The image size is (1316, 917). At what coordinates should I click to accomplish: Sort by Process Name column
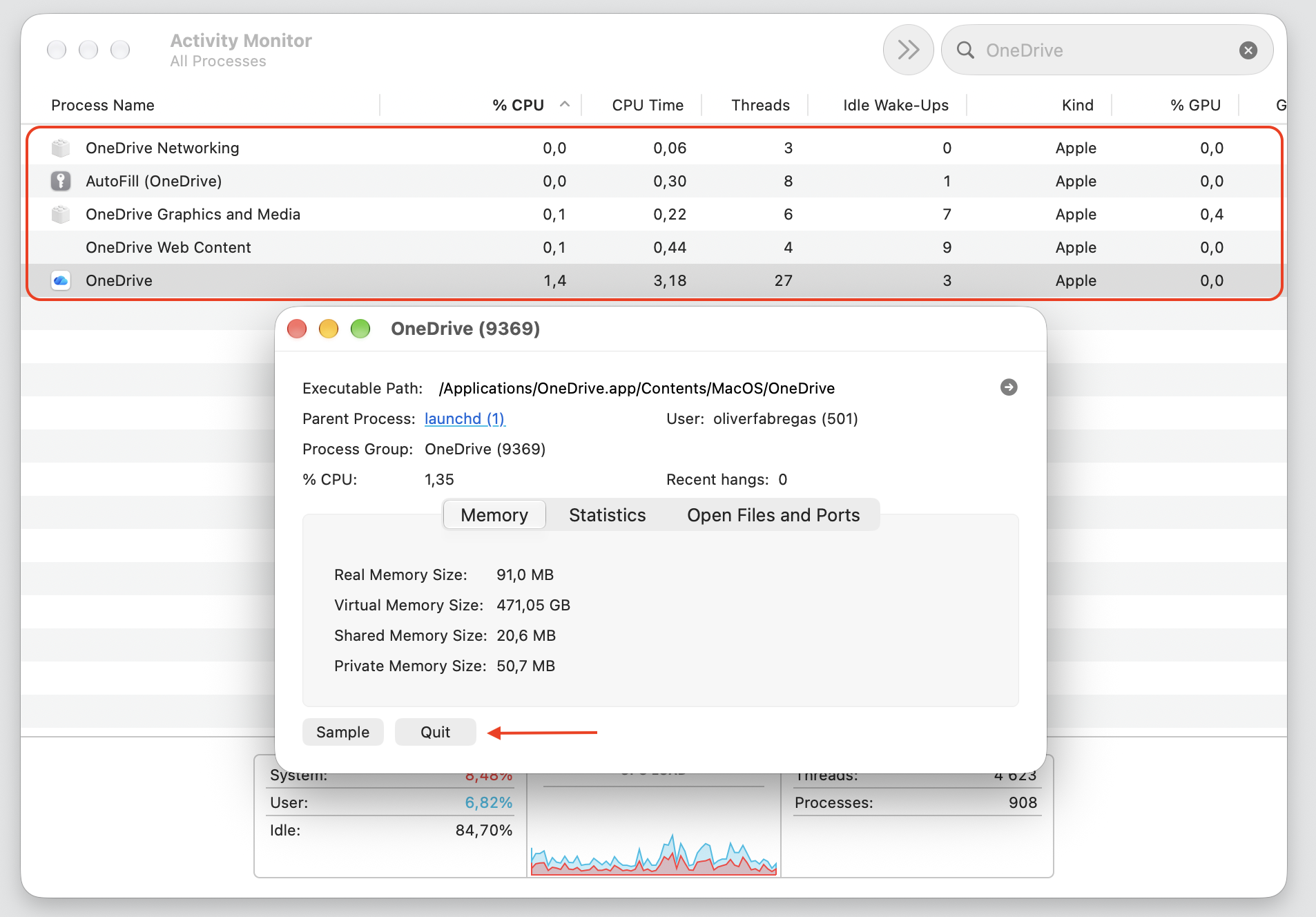pos(103,105)
